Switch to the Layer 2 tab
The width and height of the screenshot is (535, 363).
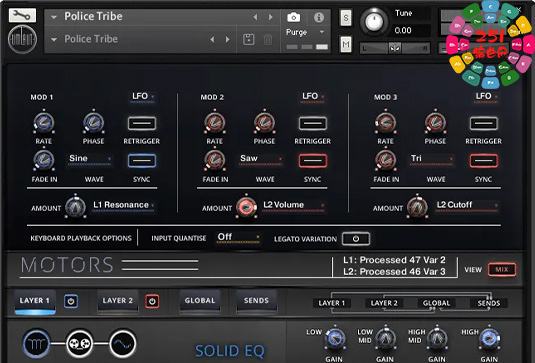[x=118, y=301]
